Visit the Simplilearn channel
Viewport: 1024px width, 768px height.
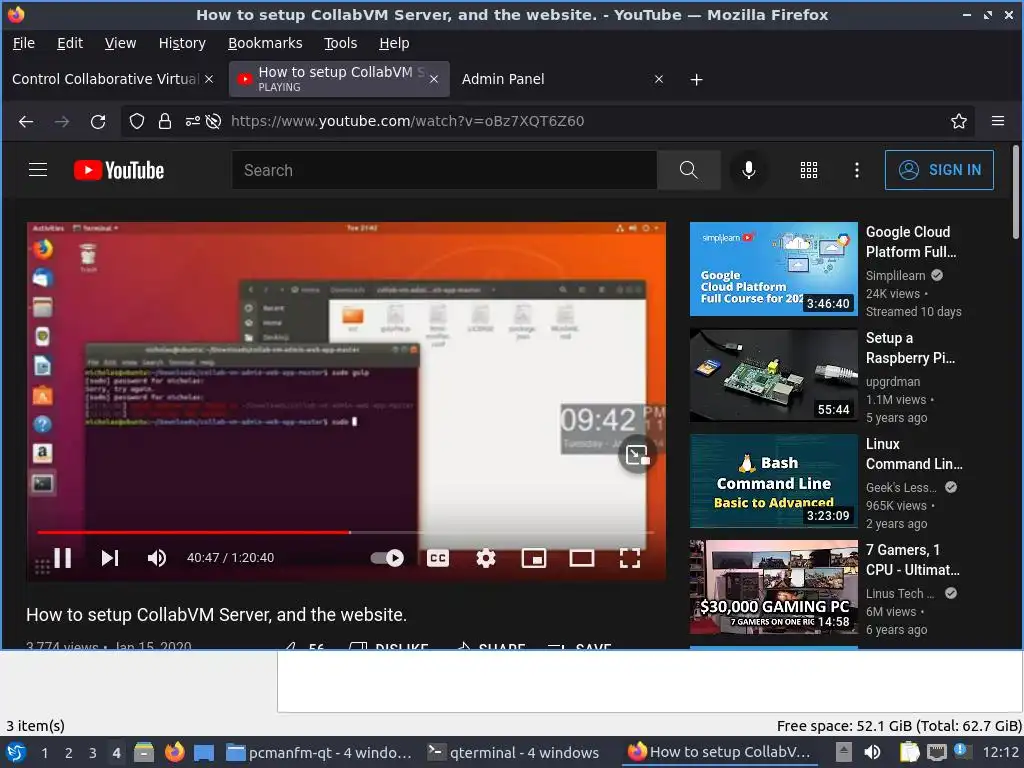coord(895,276)
